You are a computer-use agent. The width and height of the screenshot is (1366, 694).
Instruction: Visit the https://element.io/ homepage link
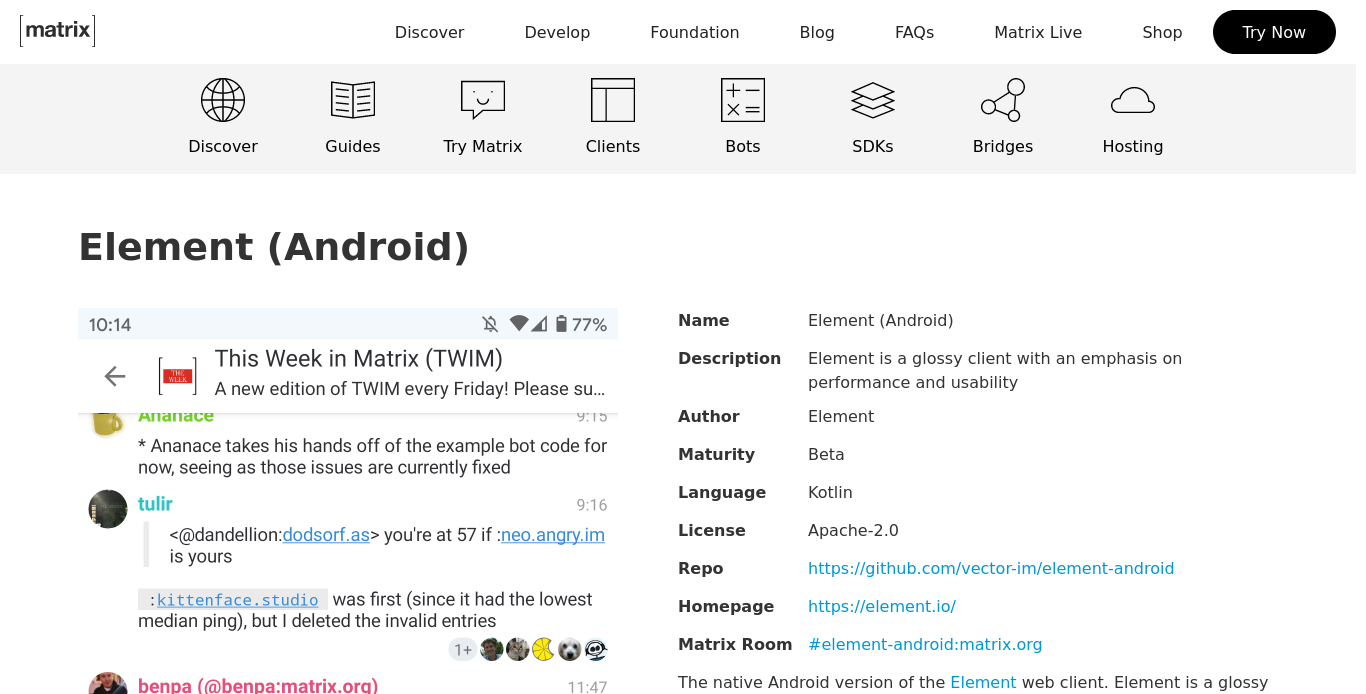[x=882, y=606]
